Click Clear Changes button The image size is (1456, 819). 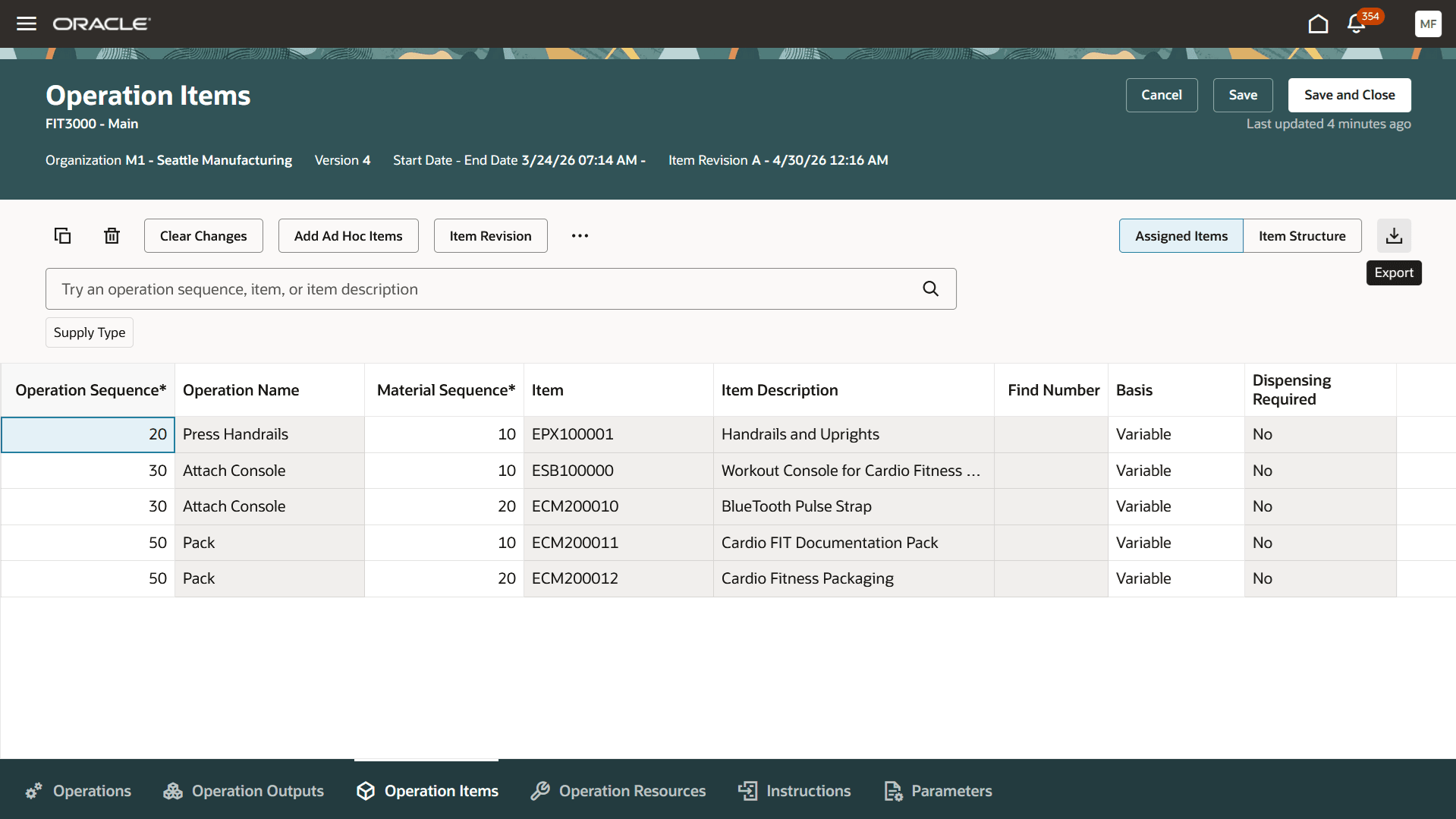203,236
